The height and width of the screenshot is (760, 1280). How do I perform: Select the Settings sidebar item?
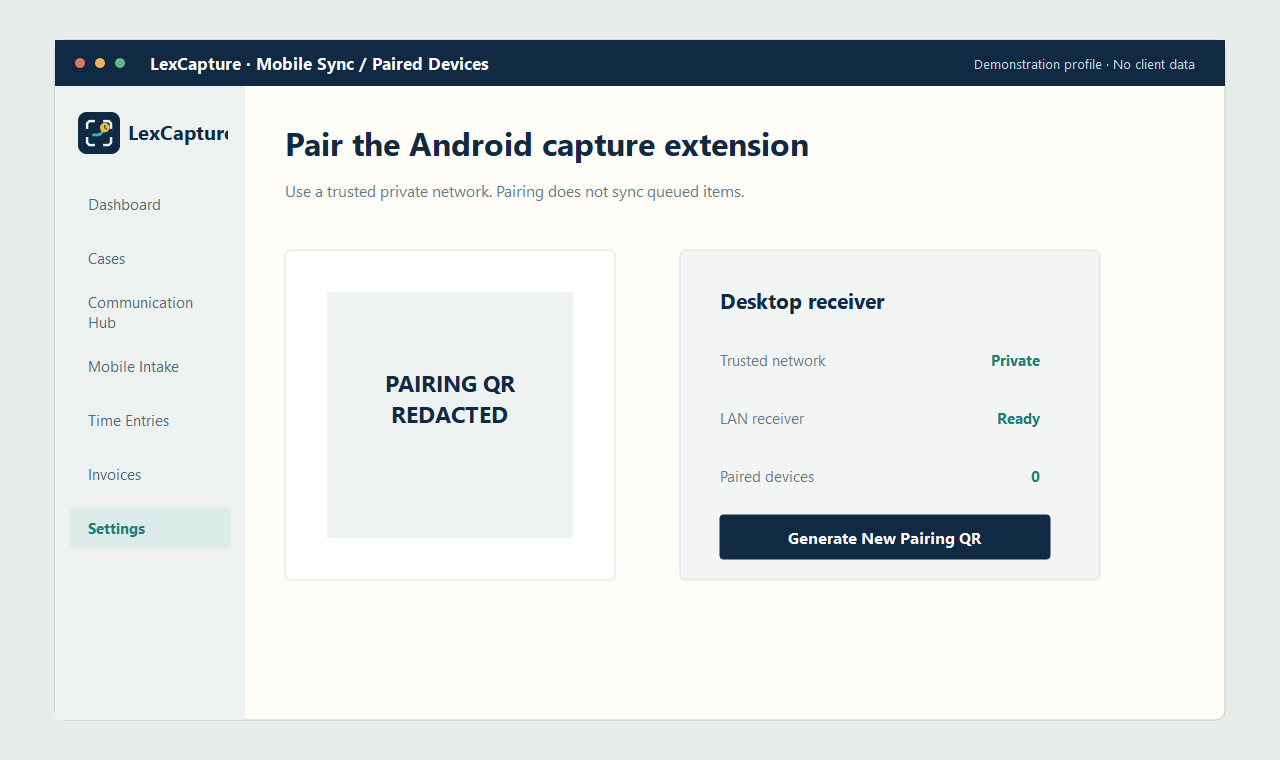pyautogui.click(x=150, y=528)
